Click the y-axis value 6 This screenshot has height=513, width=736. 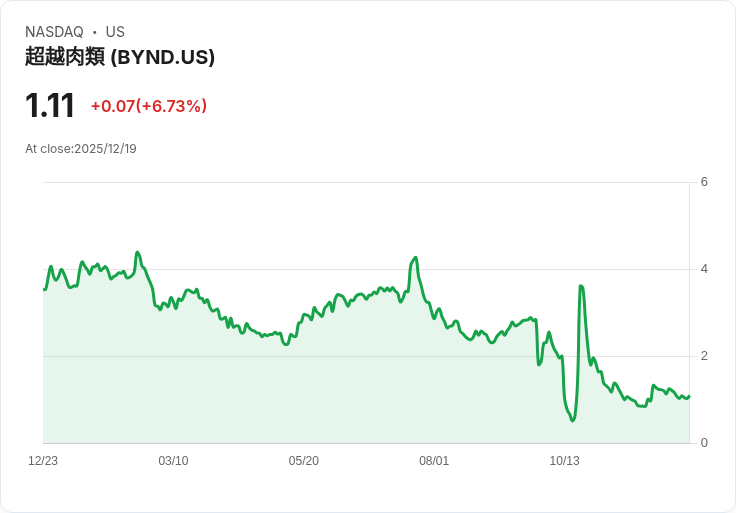(704, 182)
